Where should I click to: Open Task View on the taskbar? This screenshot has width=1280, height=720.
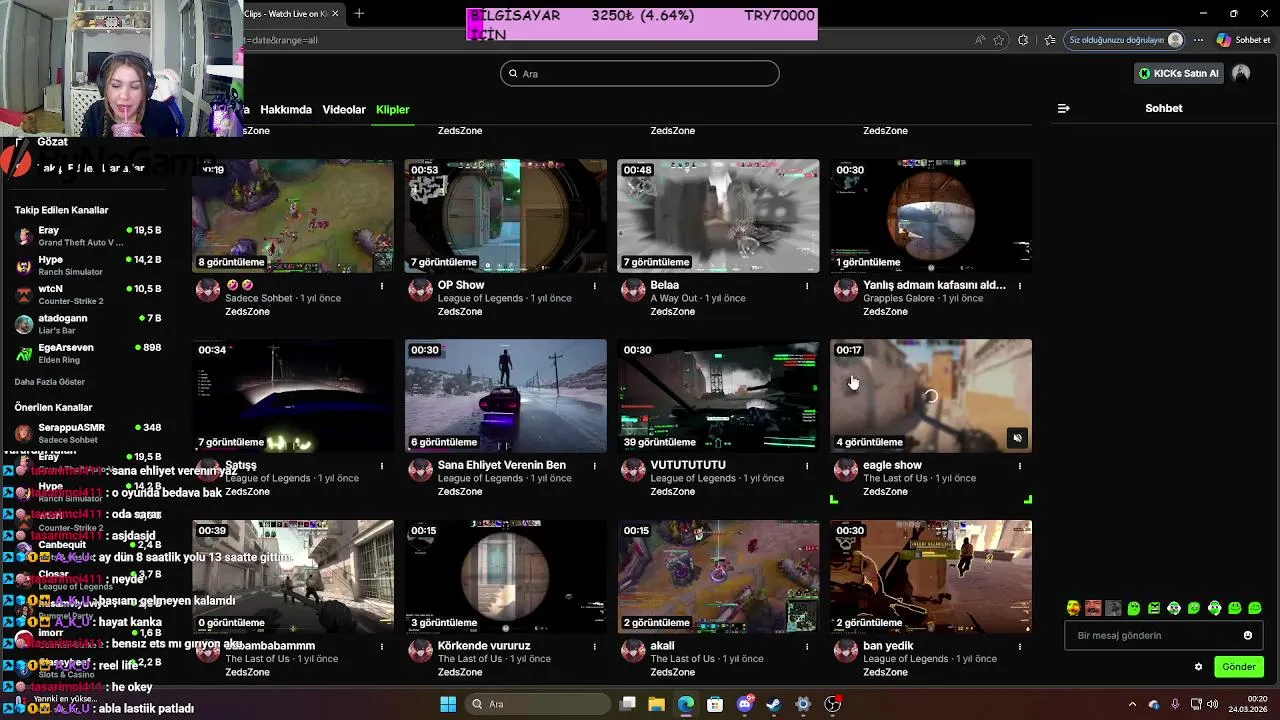[x=627, y=704]
